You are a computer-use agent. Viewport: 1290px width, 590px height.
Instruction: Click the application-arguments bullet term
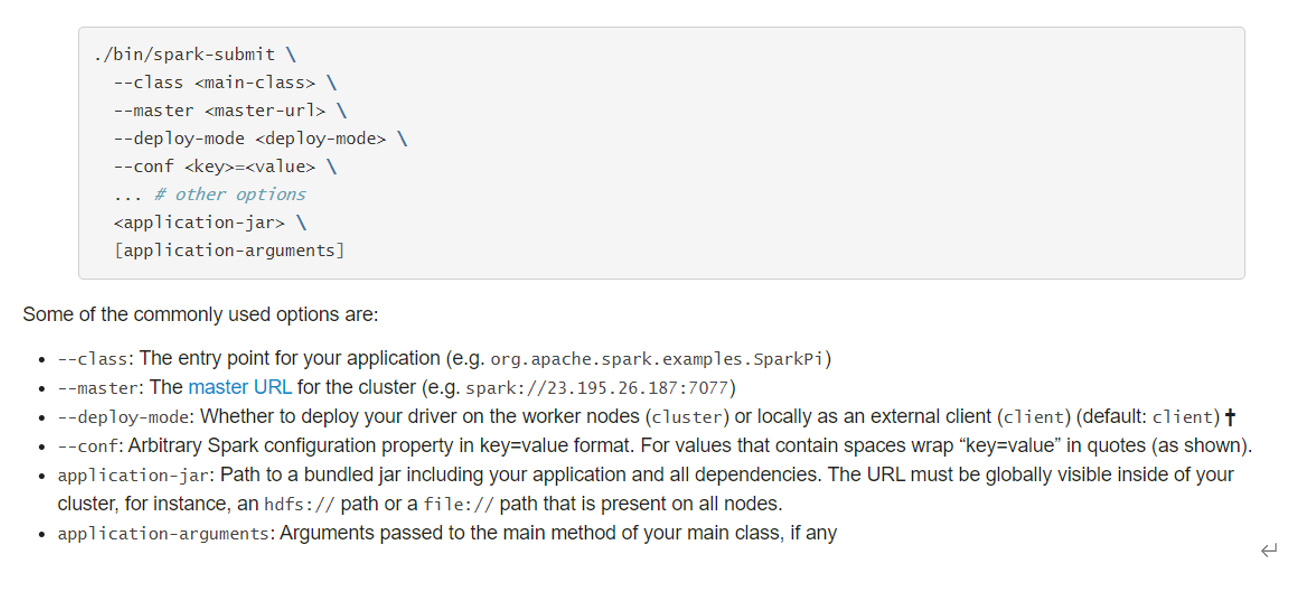tap(164, 534)
